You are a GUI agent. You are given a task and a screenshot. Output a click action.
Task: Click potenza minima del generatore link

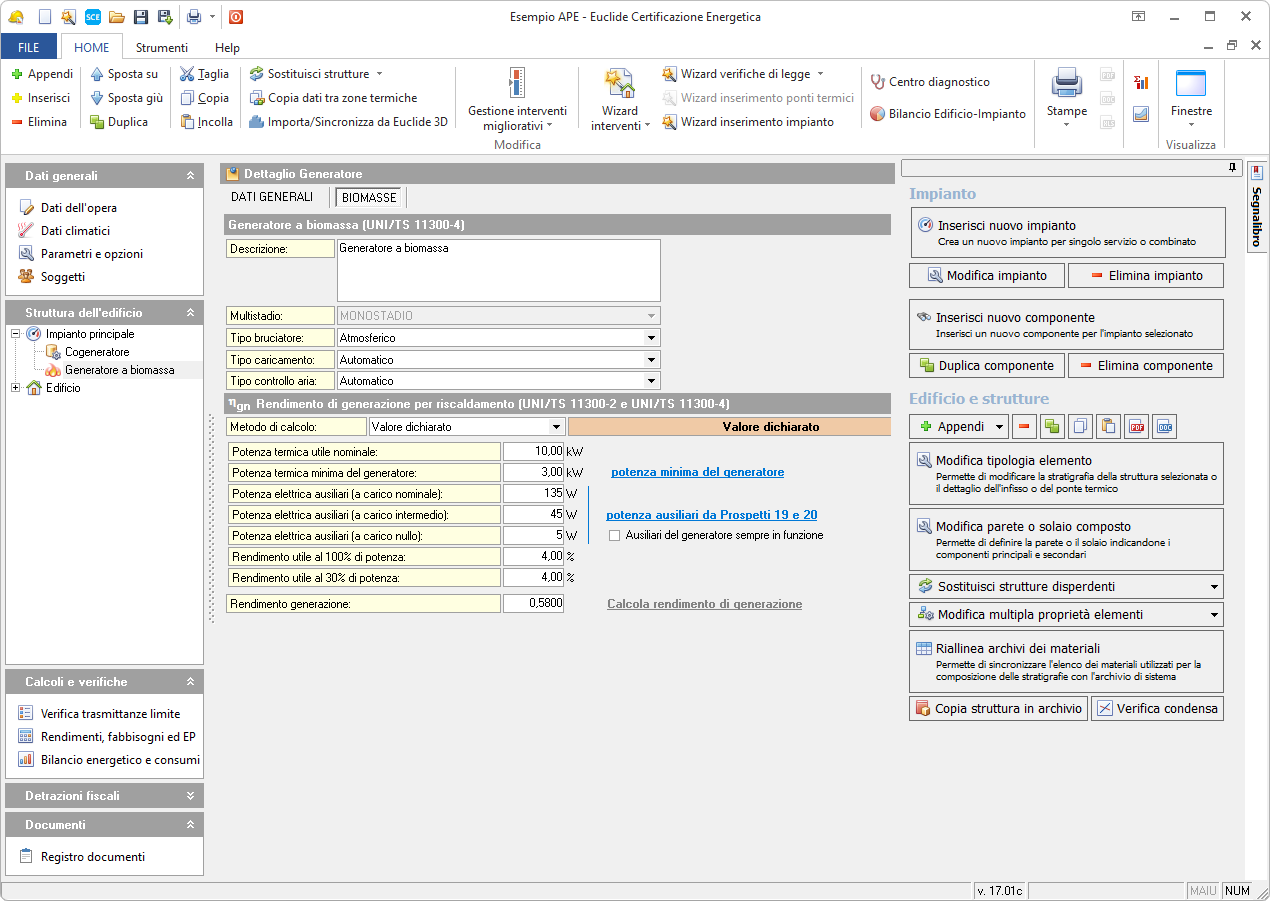697,472
